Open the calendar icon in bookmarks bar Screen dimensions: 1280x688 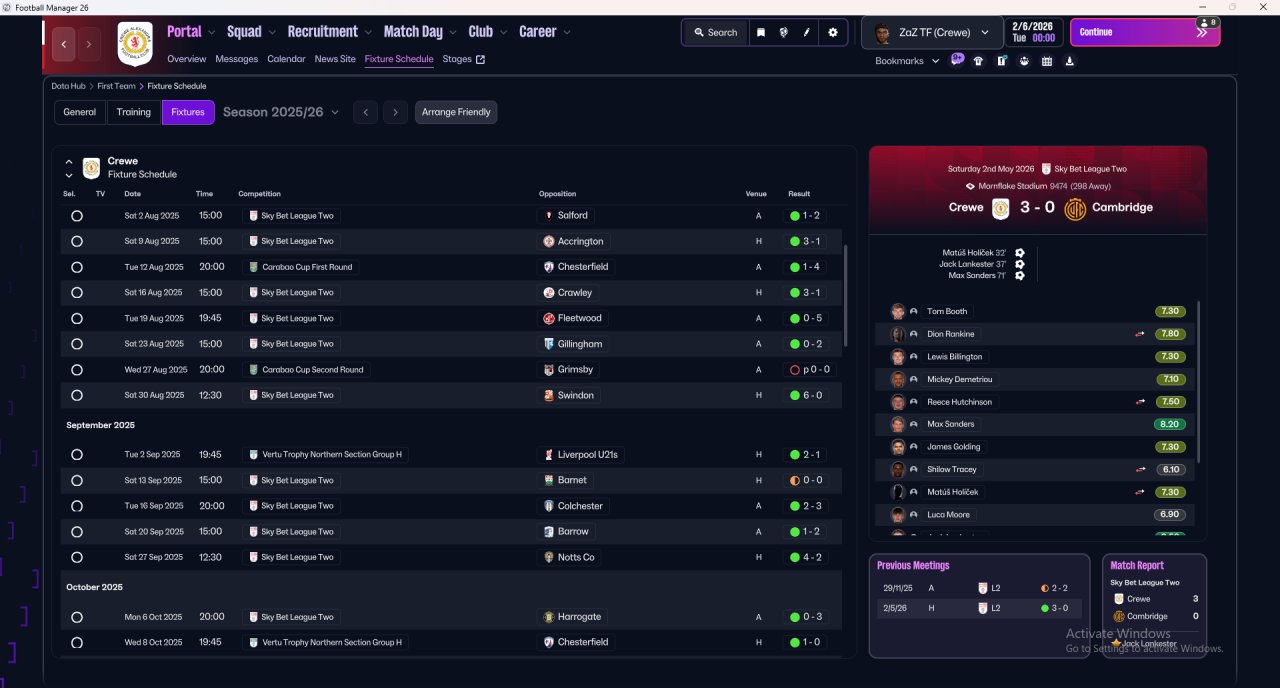pos(1047,61)
